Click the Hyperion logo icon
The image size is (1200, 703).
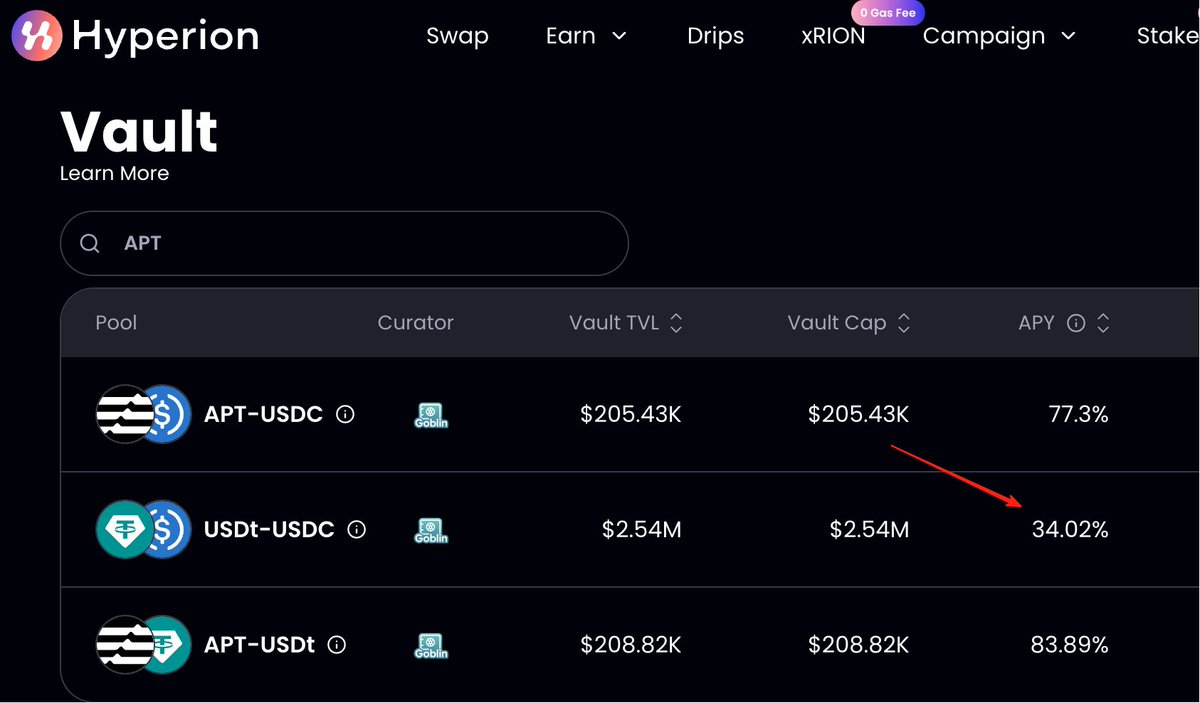click(36, 36)
